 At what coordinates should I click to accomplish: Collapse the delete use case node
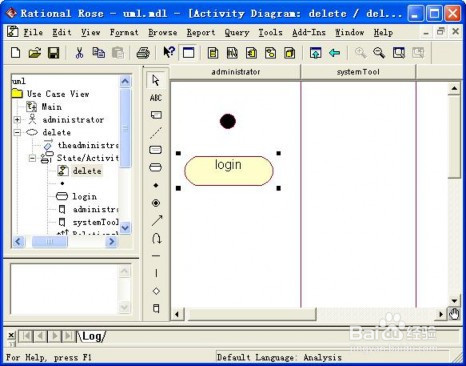(x=17, y=132)
